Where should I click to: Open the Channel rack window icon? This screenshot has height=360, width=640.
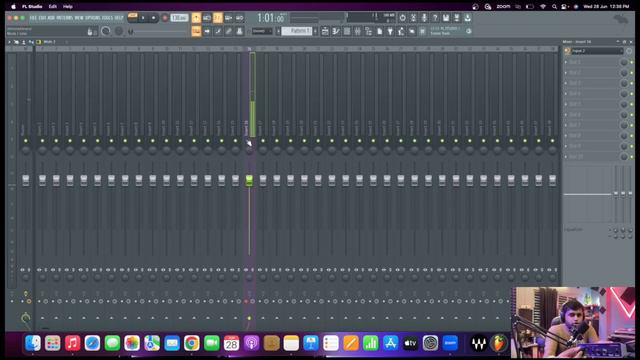(347, 31)
